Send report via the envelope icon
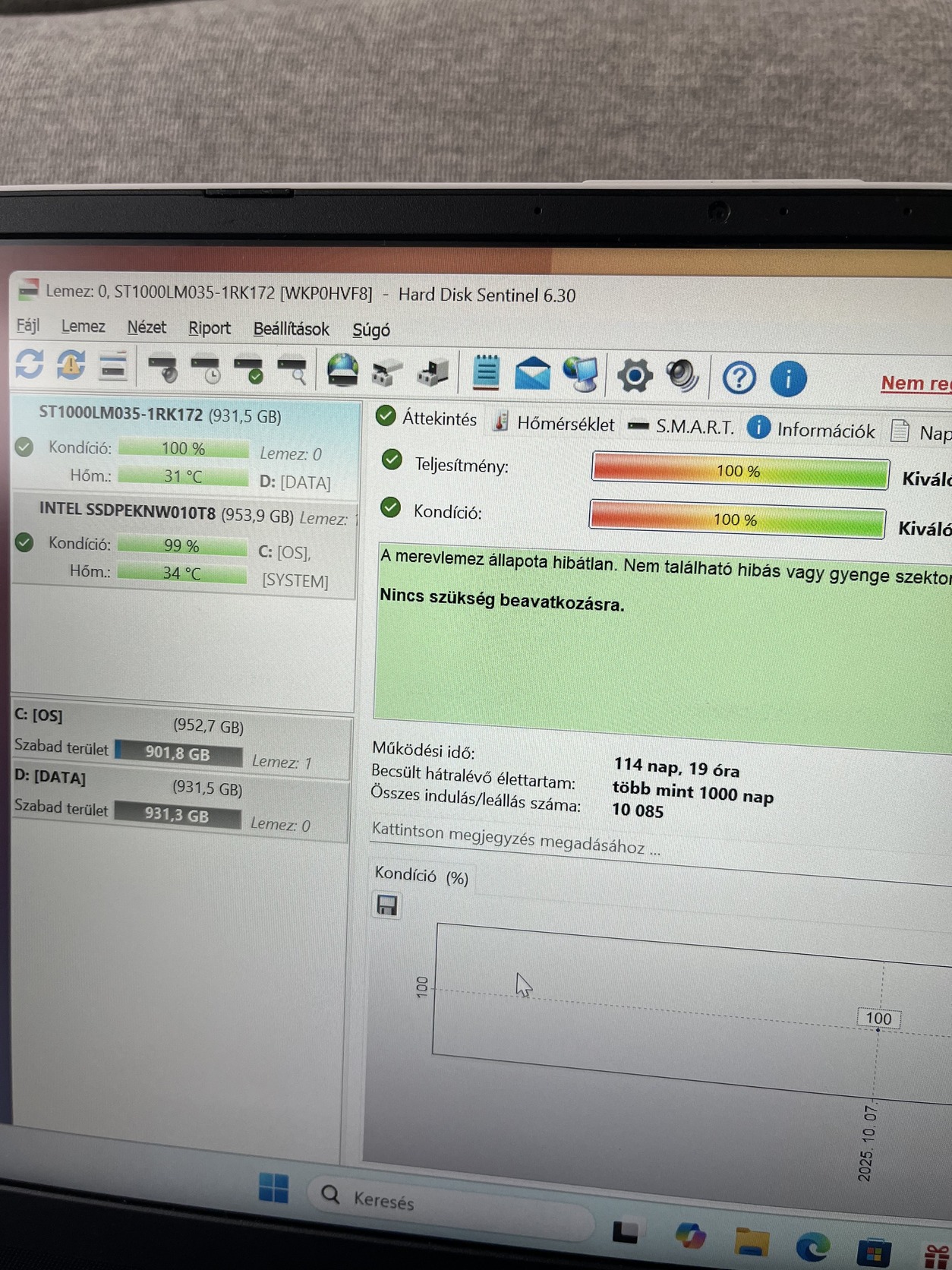Image resolution: width=952 pixels, height=1270 pixels. pyautogui.click(x=532, y=374)
